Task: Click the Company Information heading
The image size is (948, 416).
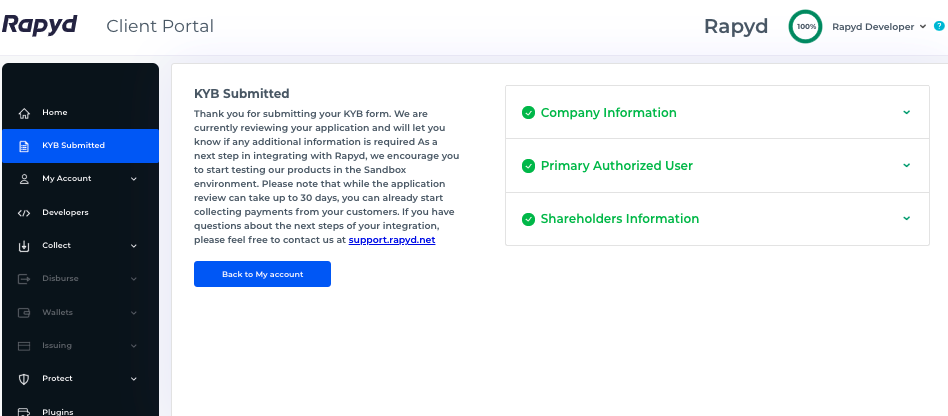Action: [x=608, y=113]
